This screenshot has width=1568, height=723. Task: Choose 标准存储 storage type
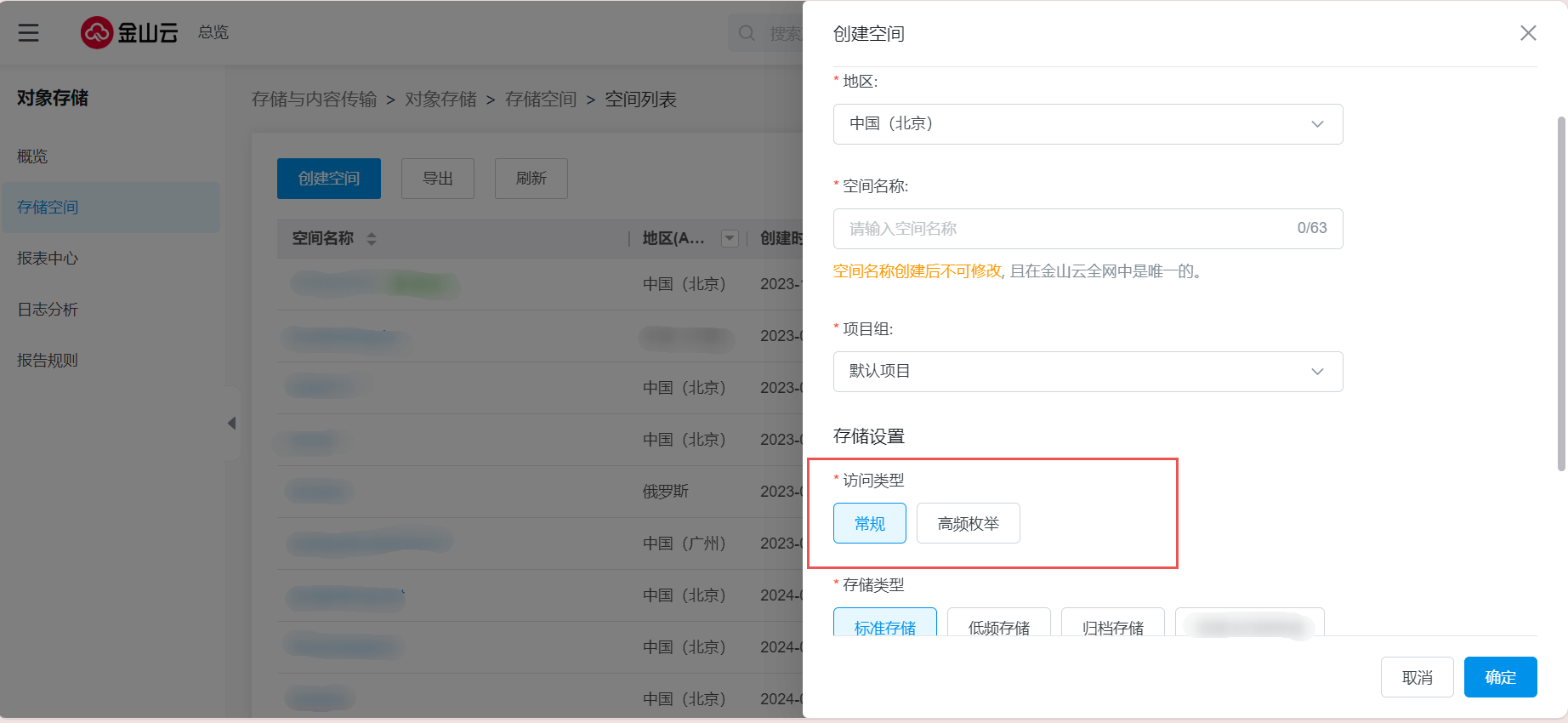click(x=884, y=624)
